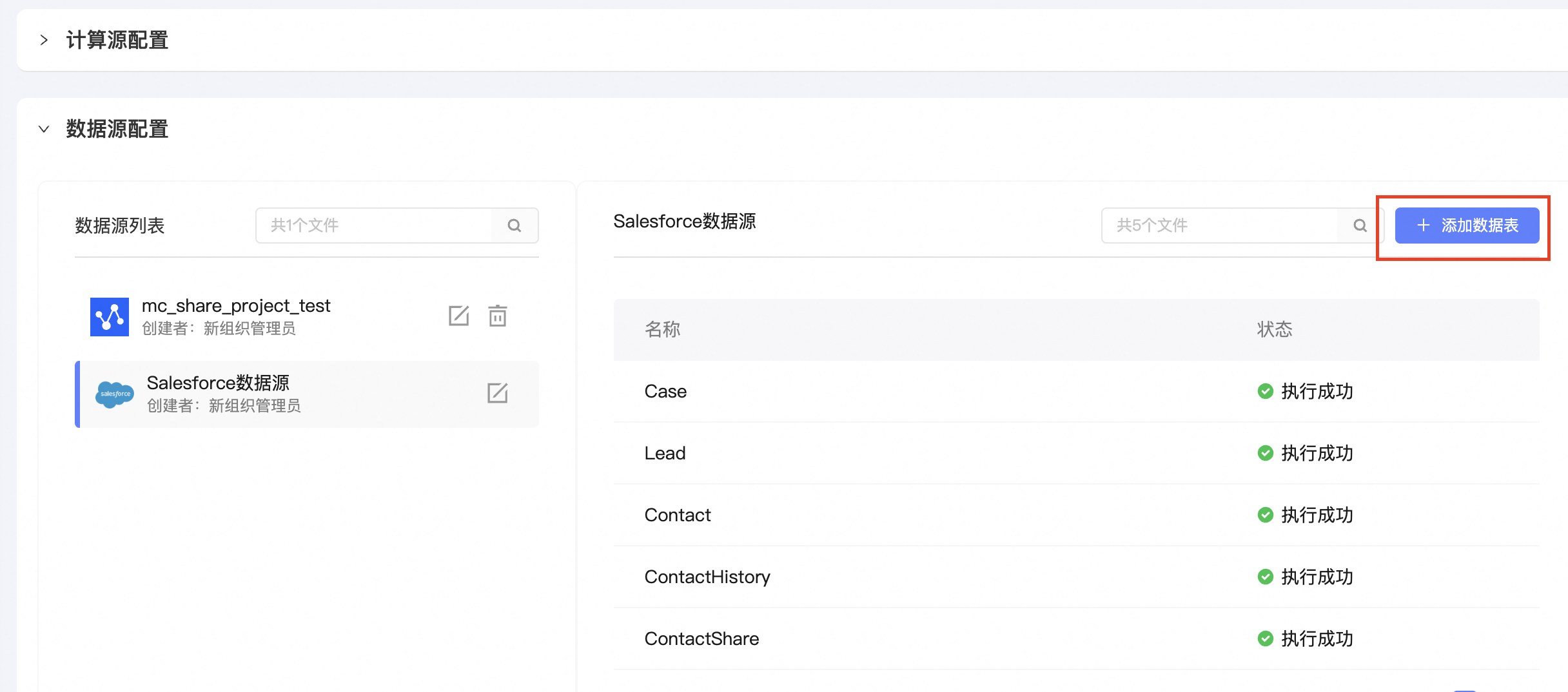Viewport: 1568px width, 692px height.
Task: Click the success status icon for ContactShare
Action: pos(1266,639)
